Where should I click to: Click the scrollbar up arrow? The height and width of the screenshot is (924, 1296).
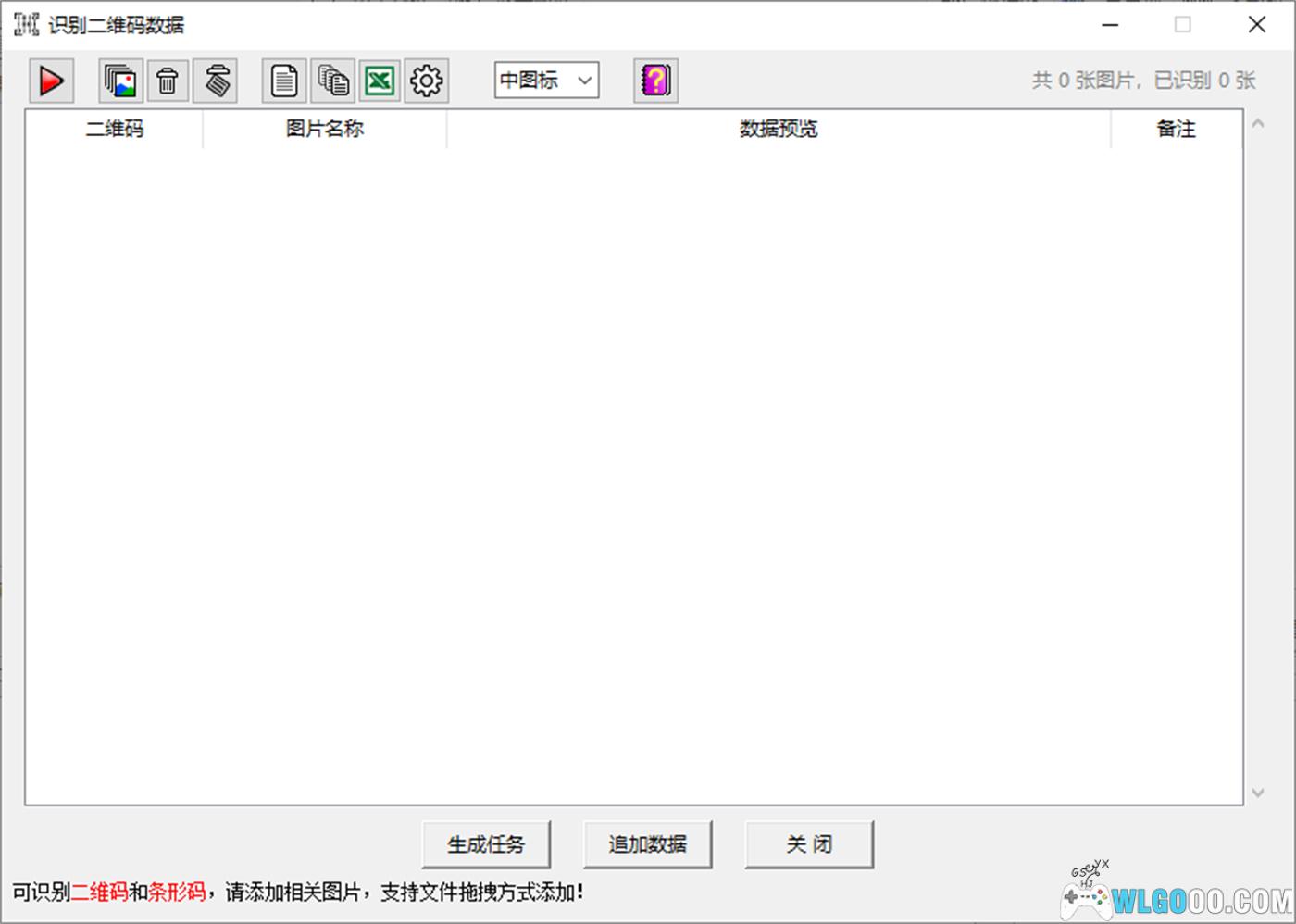(1257, 124)
